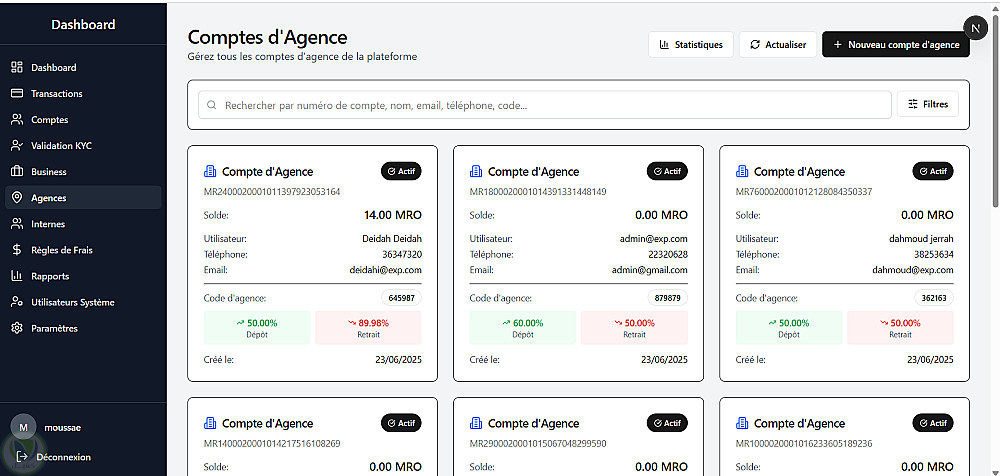Click the Déconnexion logout icon

[22, 457]
